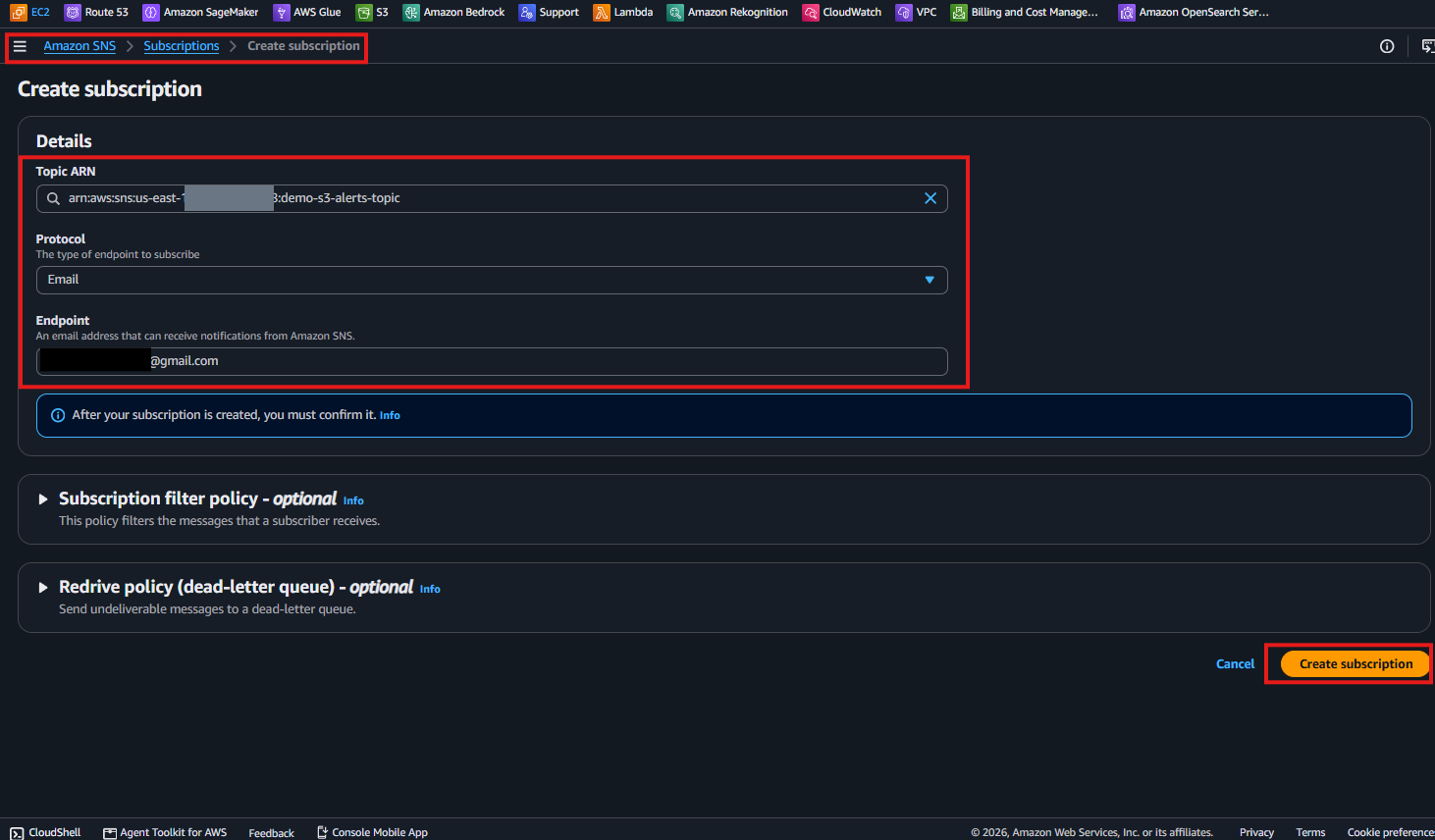Open the Feedback link in footer
Viewport: 1435px width, 840px height.
(x=271, y=833)
